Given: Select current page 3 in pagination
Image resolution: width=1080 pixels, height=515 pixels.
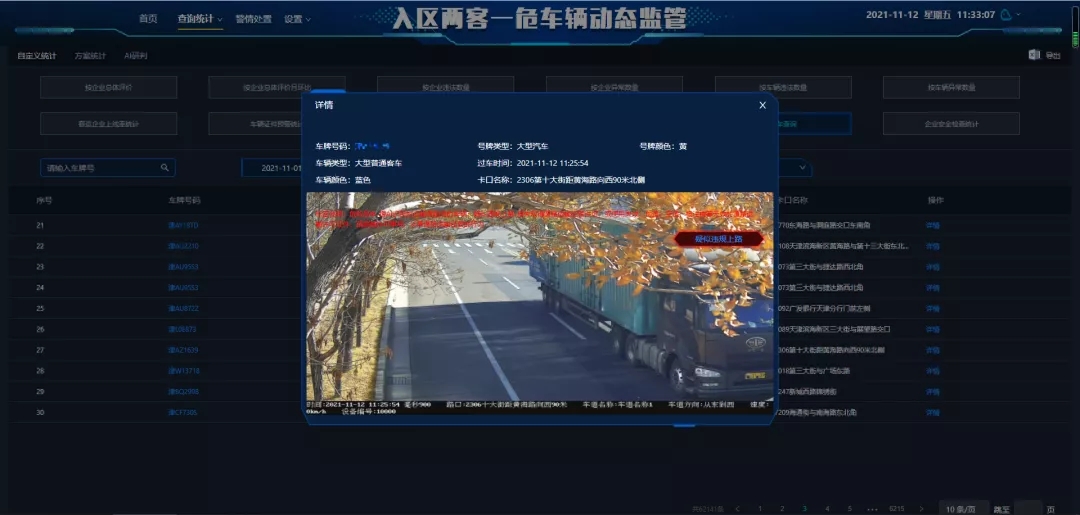Looking at the screenshot, I should [804, 509].
